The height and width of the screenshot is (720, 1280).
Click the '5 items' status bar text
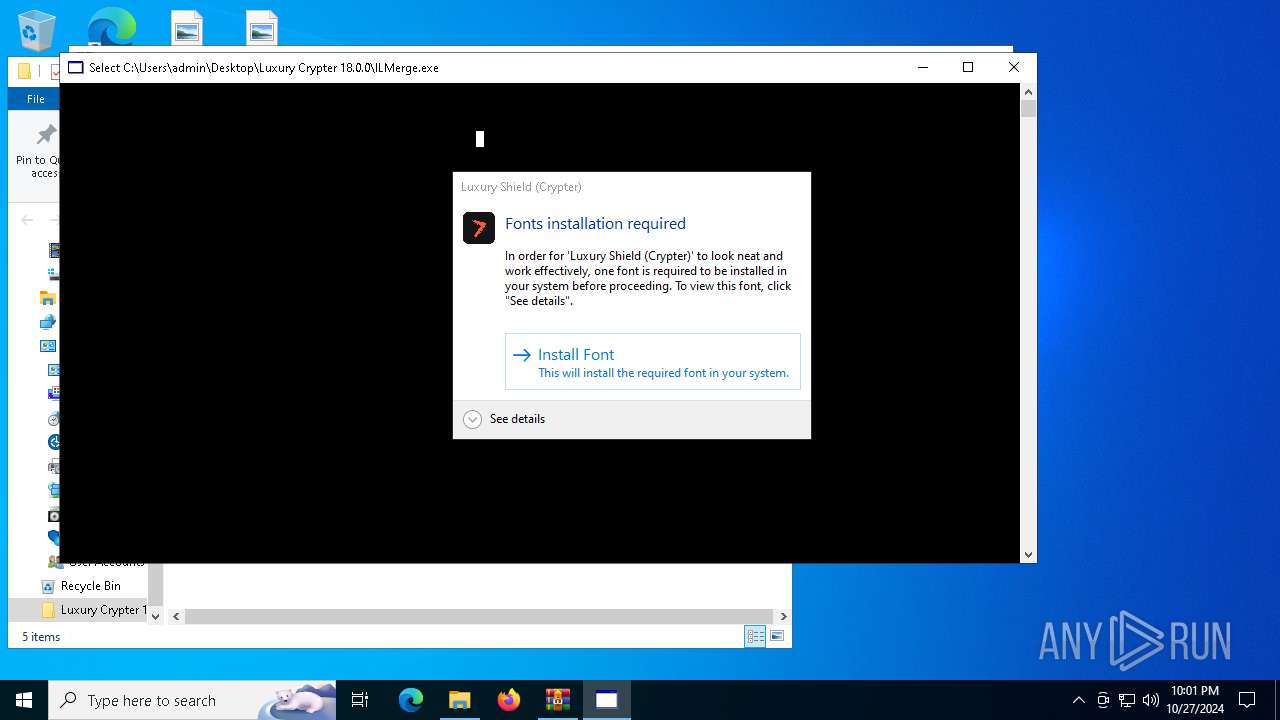coord(41,637)
